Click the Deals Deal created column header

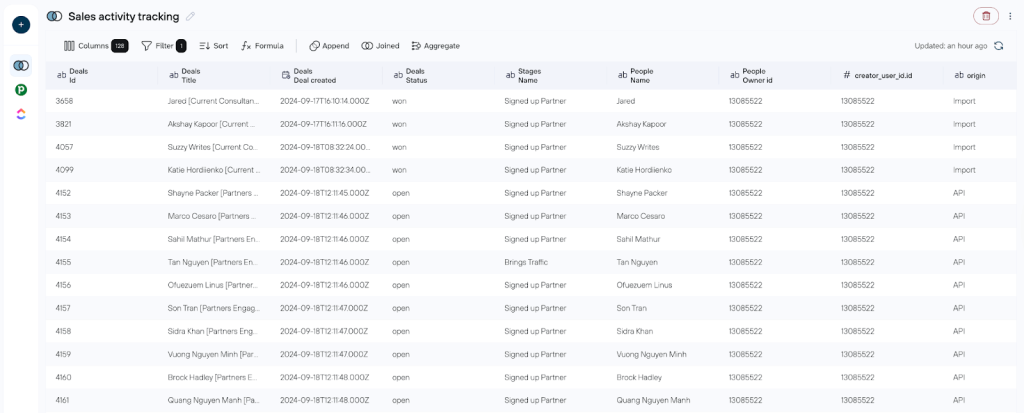click(315, 75)
